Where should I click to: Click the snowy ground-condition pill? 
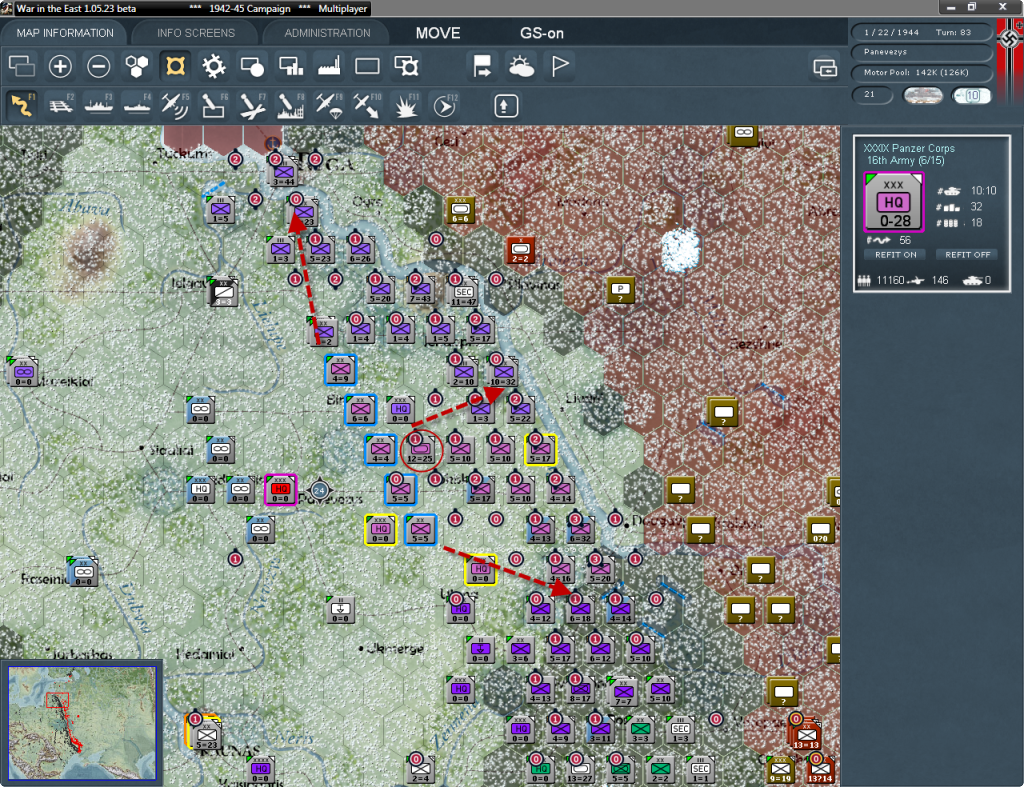click(x=922, y=95)
